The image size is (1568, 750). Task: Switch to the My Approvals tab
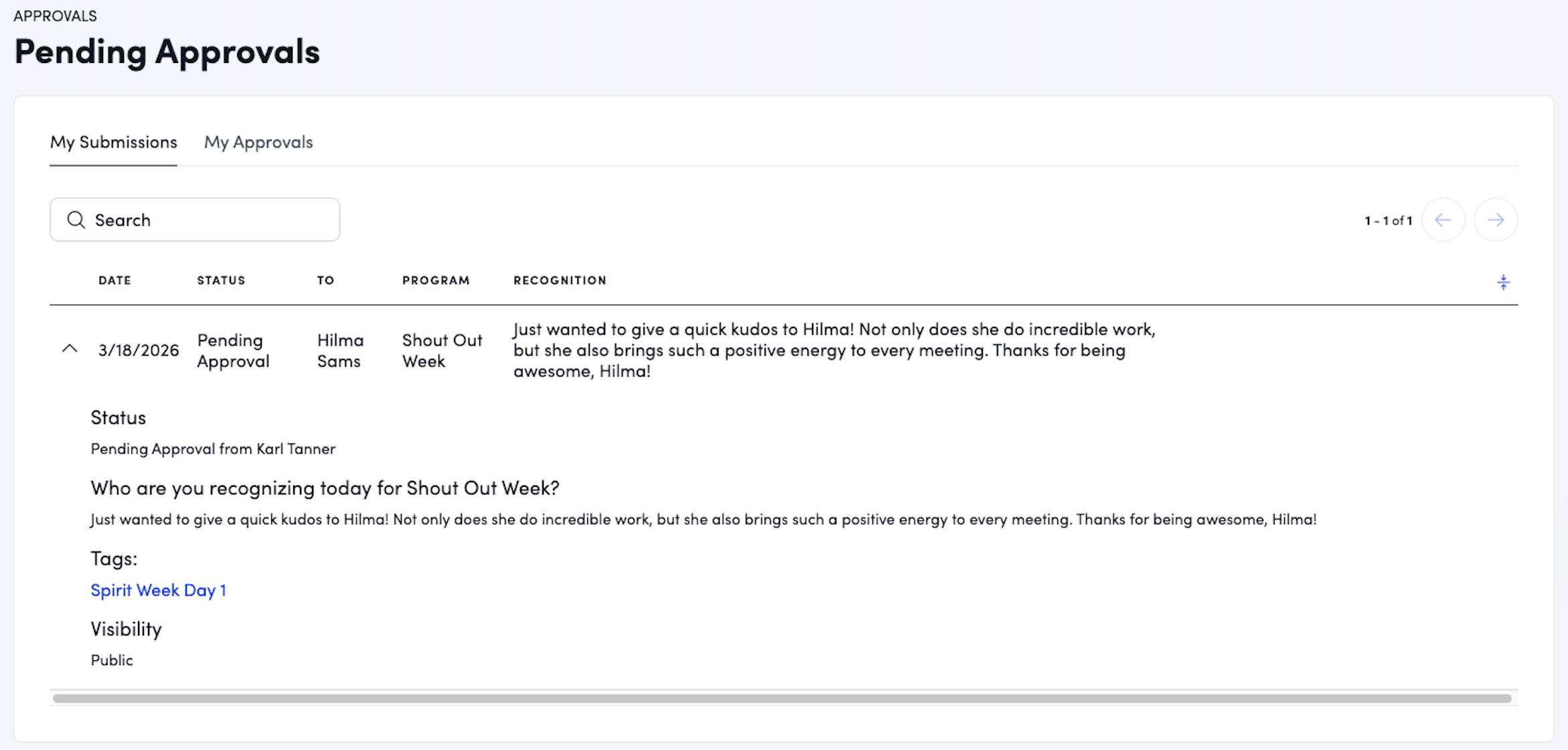coord(258,142)
